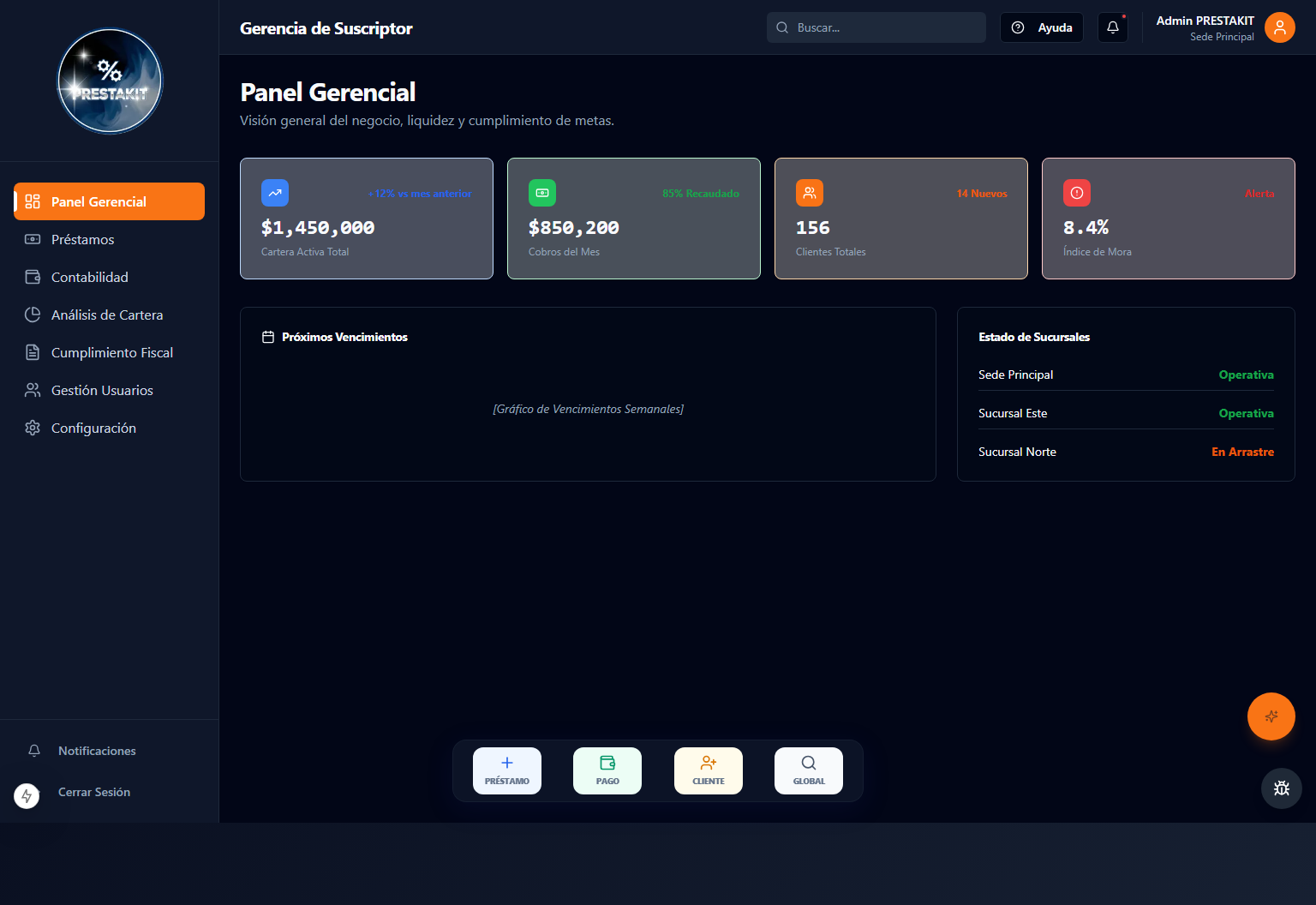Click the '14 Nuevos' badge
Screen dimensions: 1316x905
click(x=982, y=194)
